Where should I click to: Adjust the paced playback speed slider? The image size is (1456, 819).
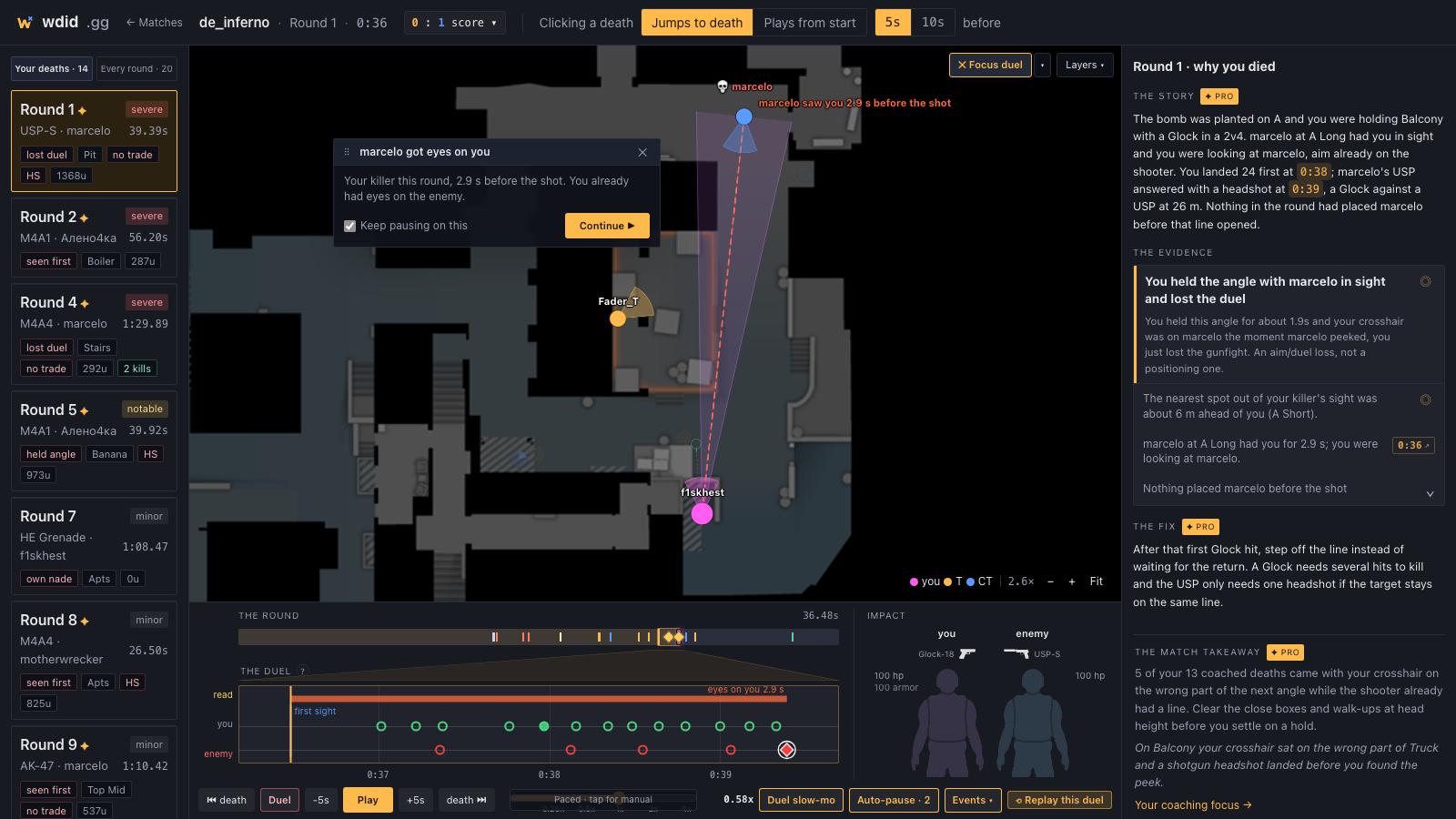click(x=603, y=800)
